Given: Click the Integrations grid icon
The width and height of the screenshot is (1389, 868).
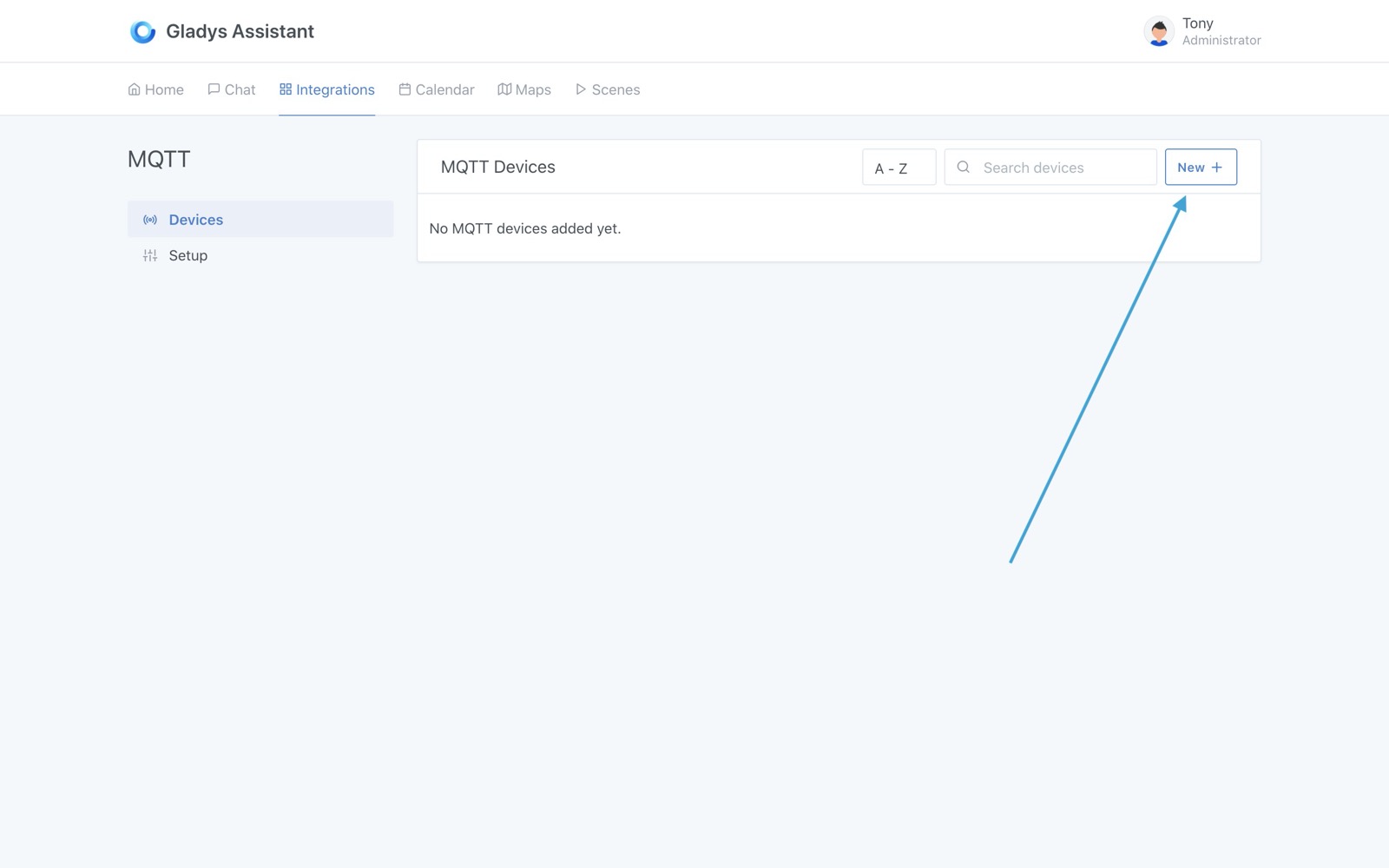Looking at the screenshot, I should point(285,89).
